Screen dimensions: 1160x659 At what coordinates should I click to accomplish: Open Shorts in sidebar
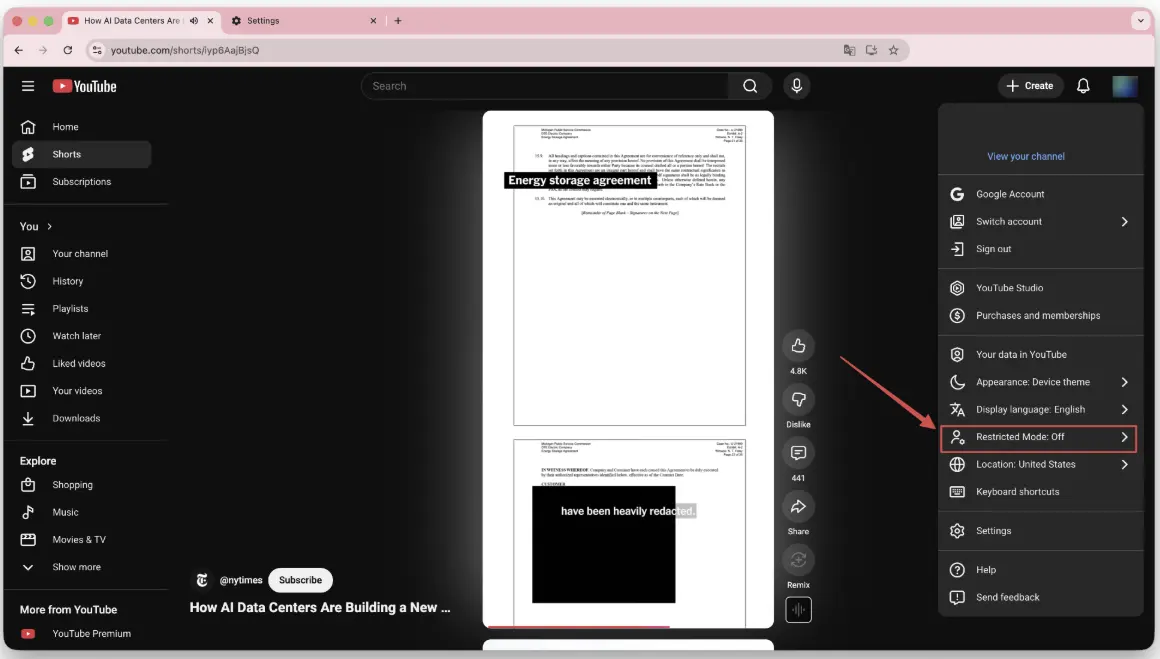tap(81, 155)
